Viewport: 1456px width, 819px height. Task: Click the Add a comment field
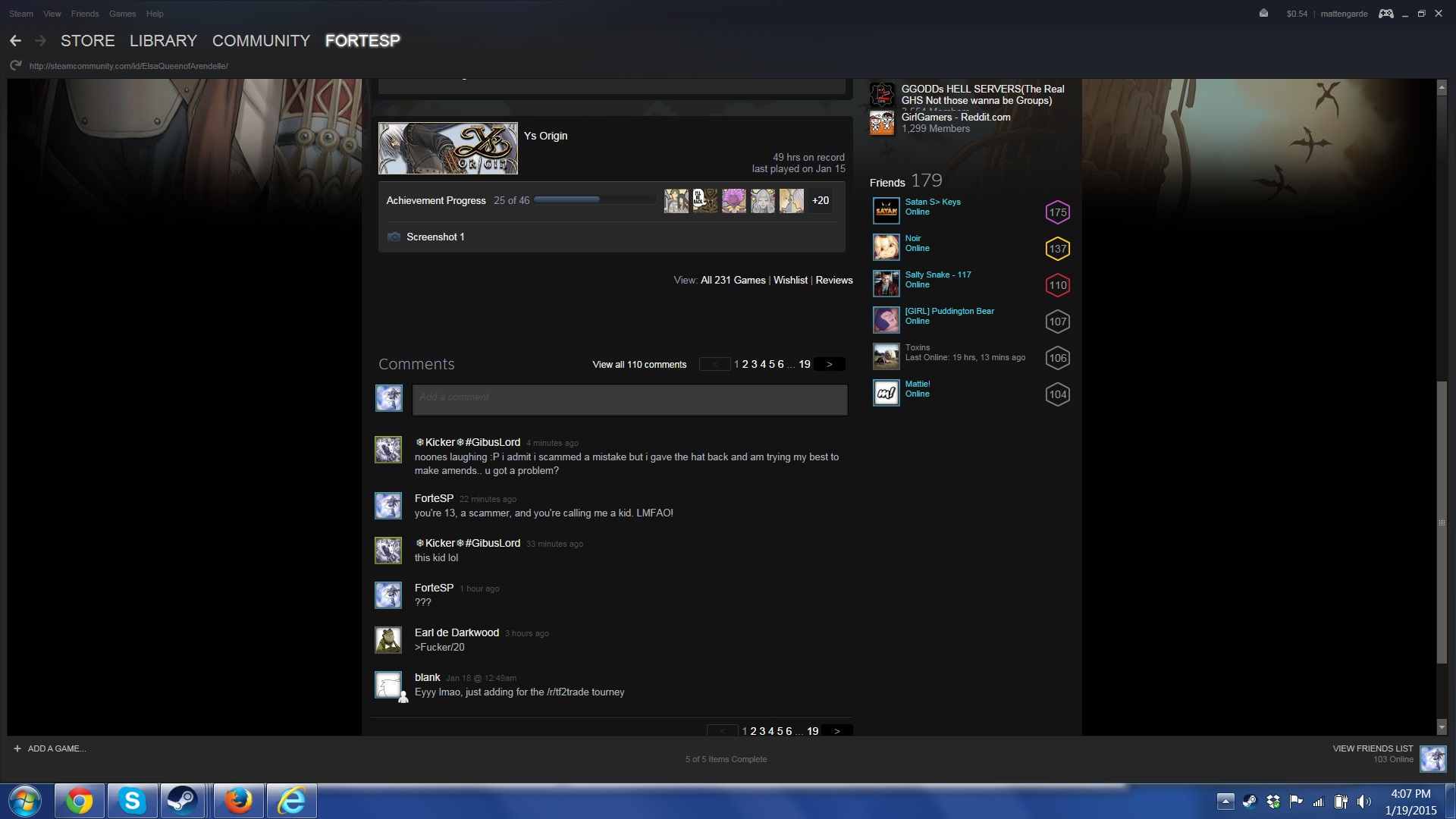[x=629, y=400]
